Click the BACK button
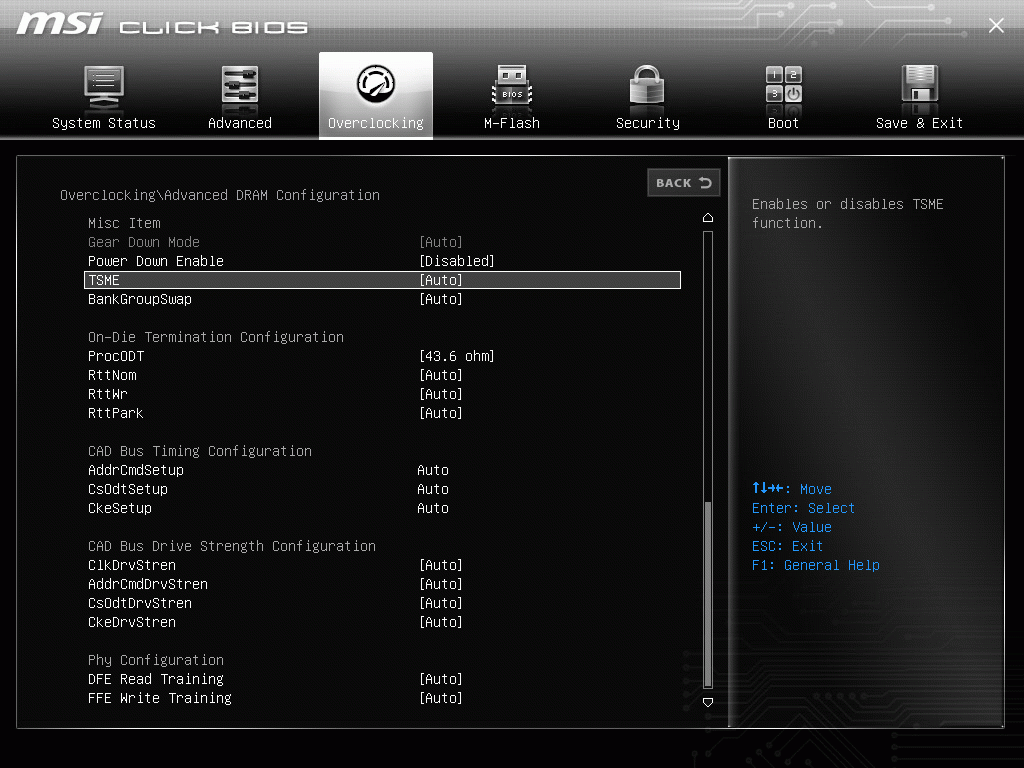The width and height of the screenshot is (1024, 768). [x=683, y=183]
